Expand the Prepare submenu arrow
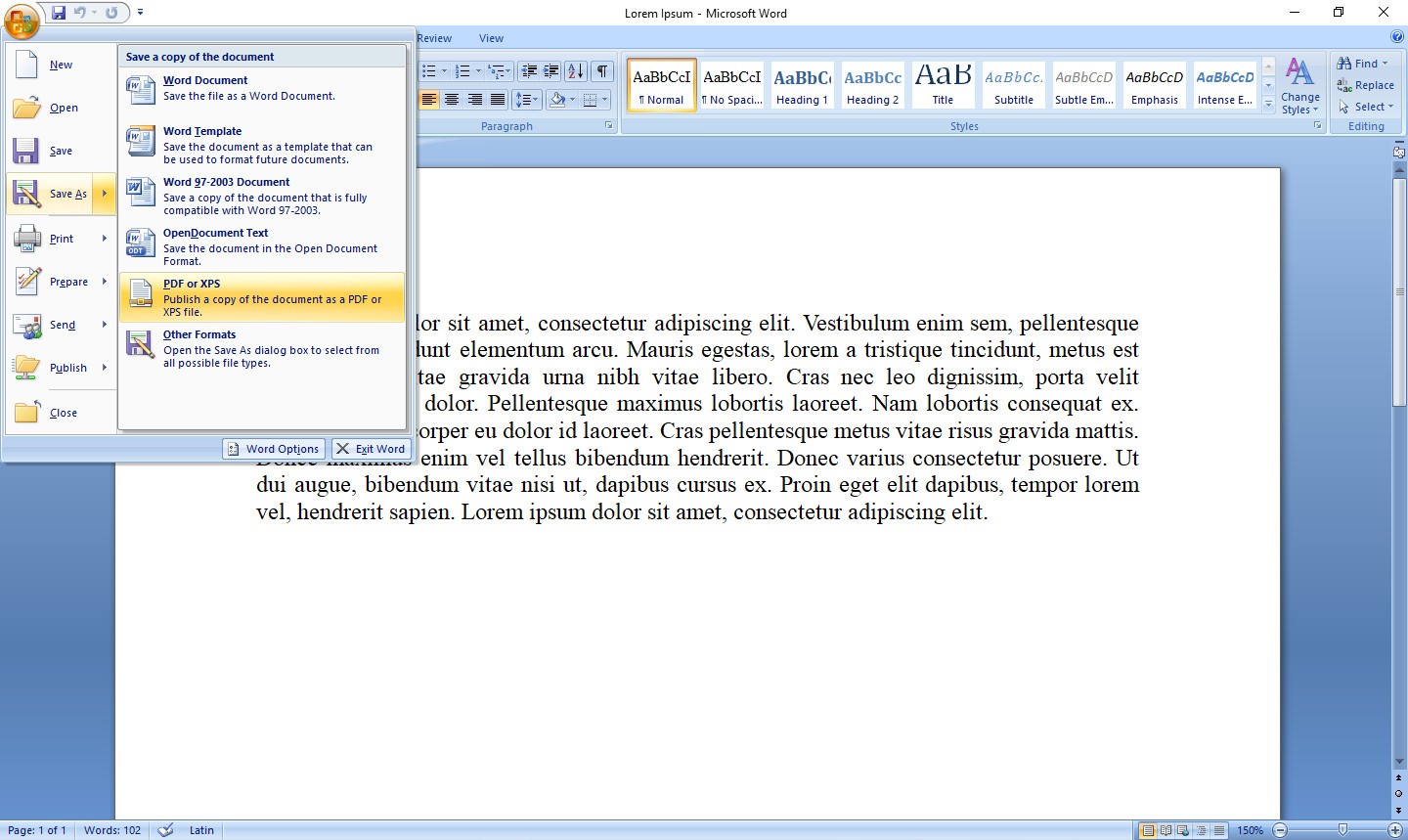The image size is (1408, 840). tap(105, 282)
